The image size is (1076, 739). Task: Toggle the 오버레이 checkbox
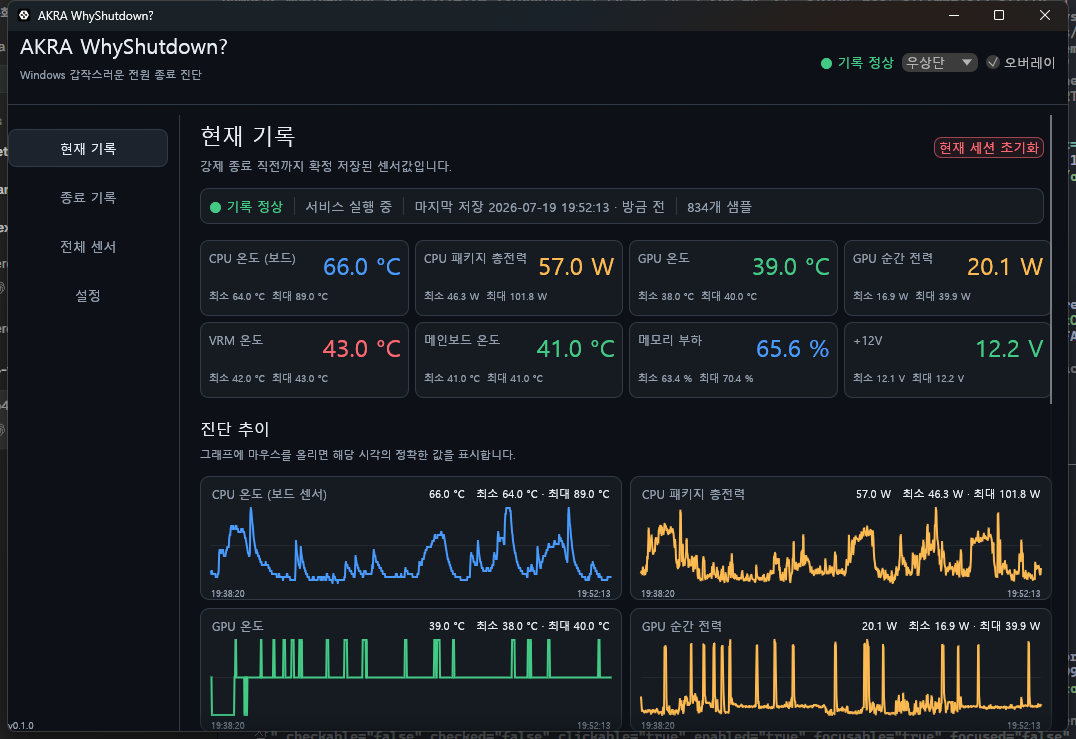(992, 62)
